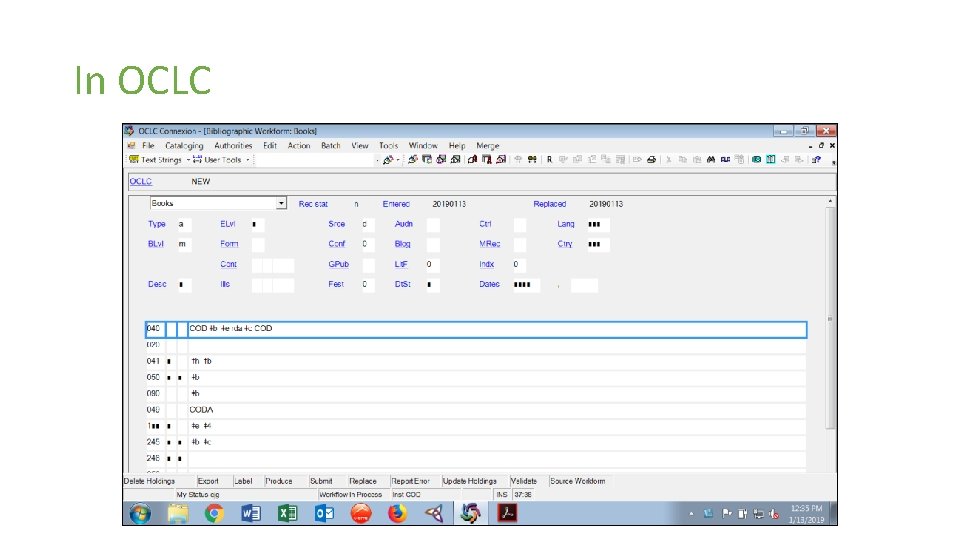The image size is (960, 540).
Task: Open Windows Start orb
Action: 140,513
